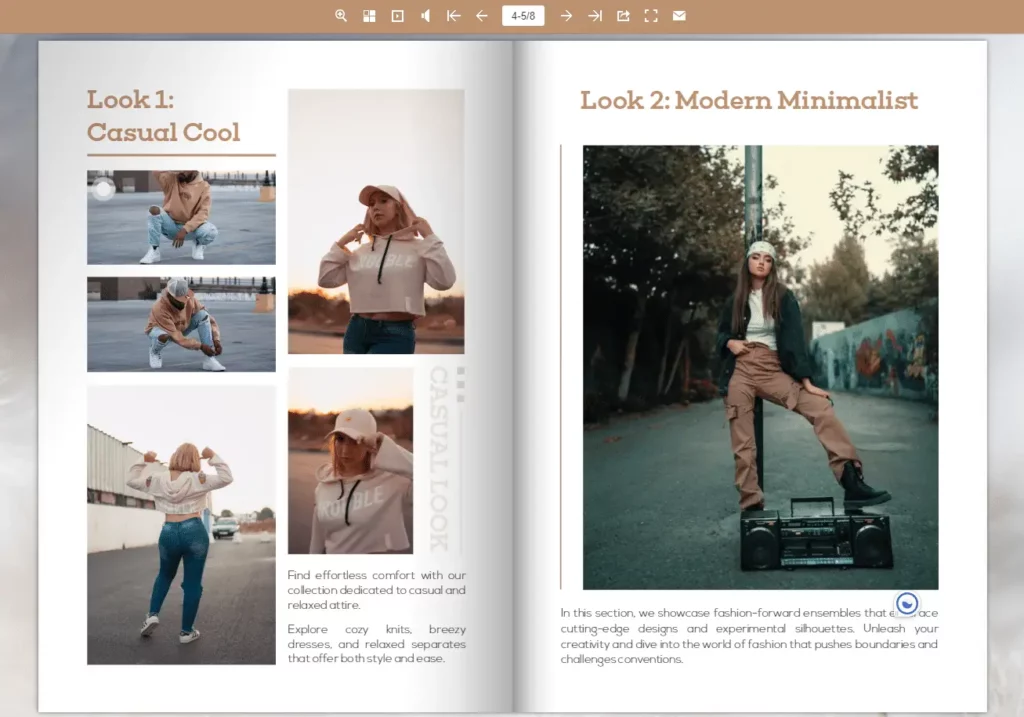Jump to the last page
Image resolution: width=1024 pixels, height=717 pixels.
(x=595, y=16)
